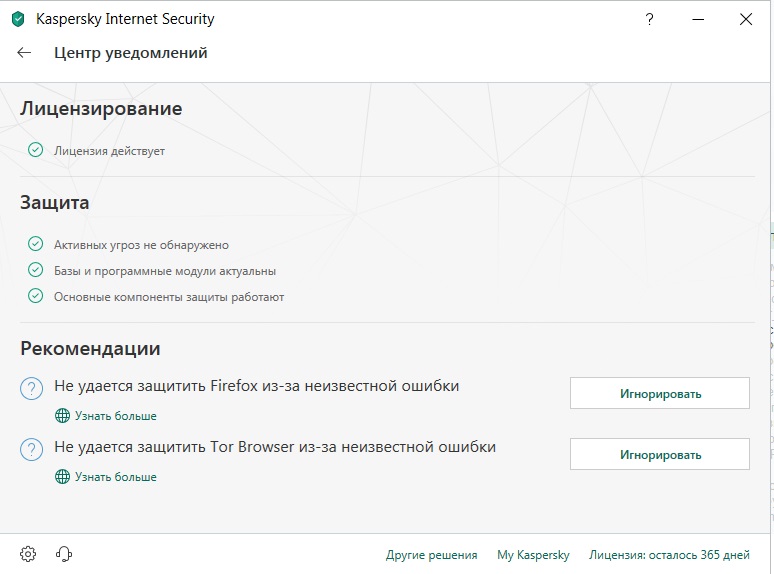This screenshot has width=774, height=574.
Task: Click the green checkmark next to Лицензия действует
Action: tap(36, 150)
